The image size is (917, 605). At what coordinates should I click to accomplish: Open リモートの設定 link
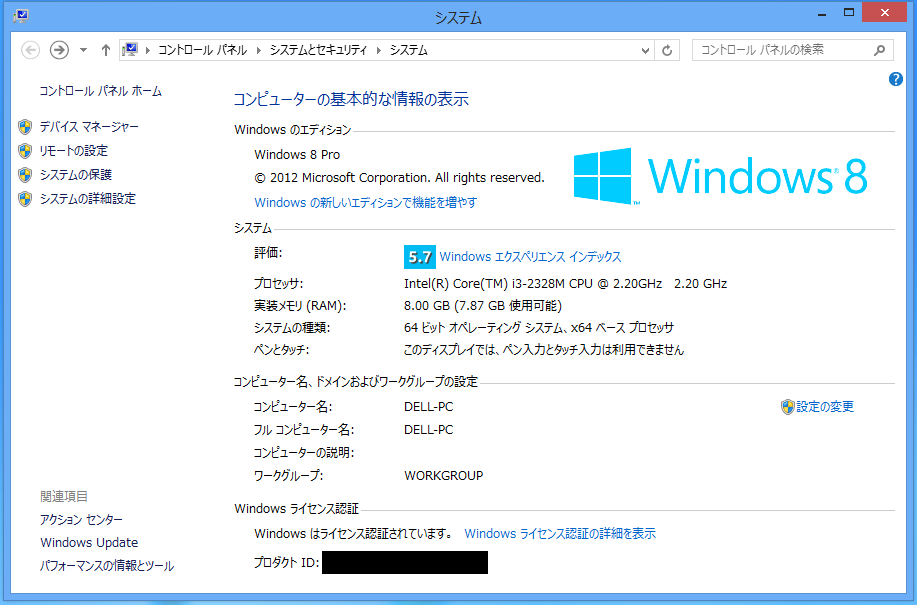click(74, 151)
